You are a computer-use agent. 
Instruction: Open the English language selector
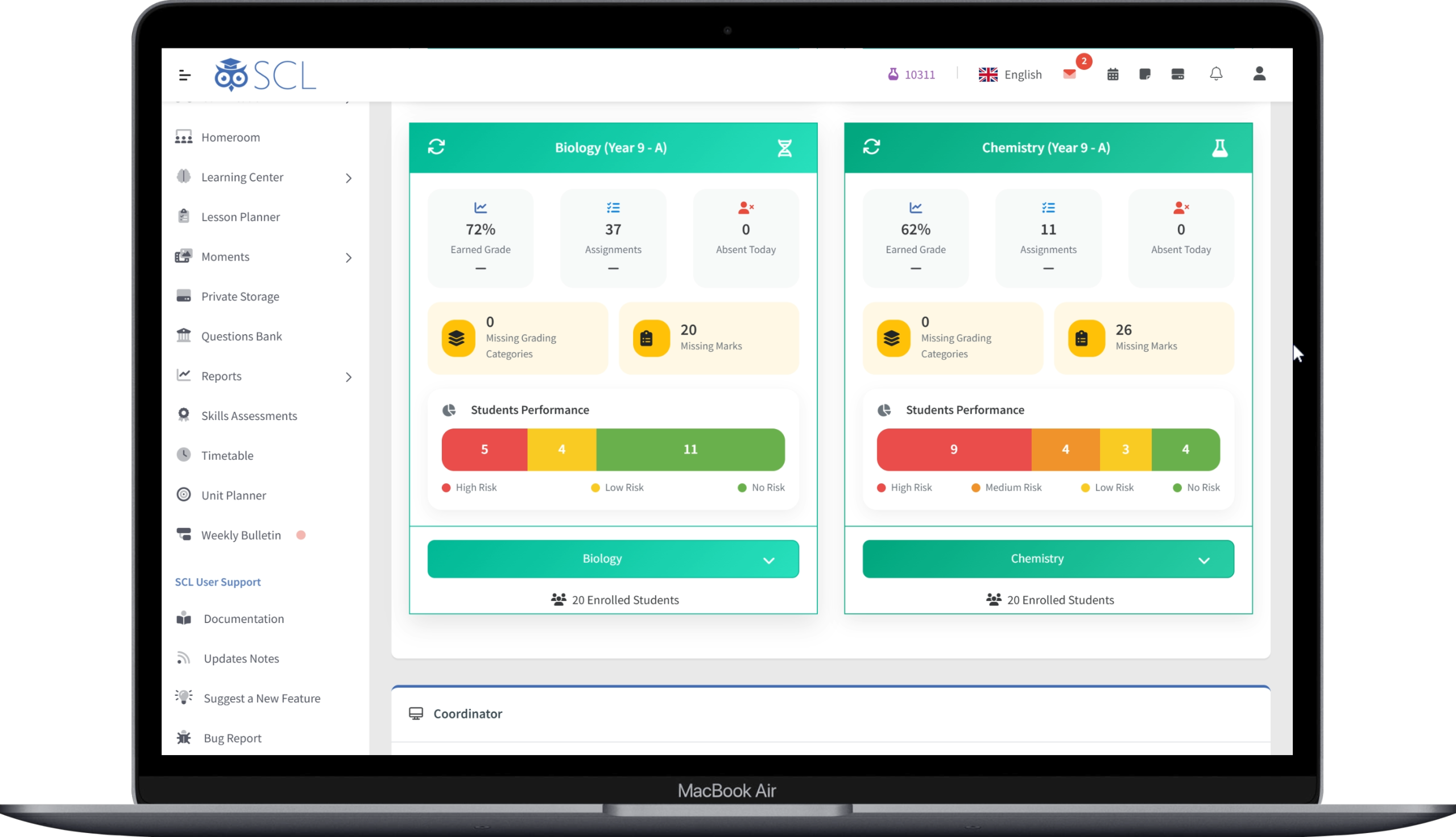point(1010,75)
